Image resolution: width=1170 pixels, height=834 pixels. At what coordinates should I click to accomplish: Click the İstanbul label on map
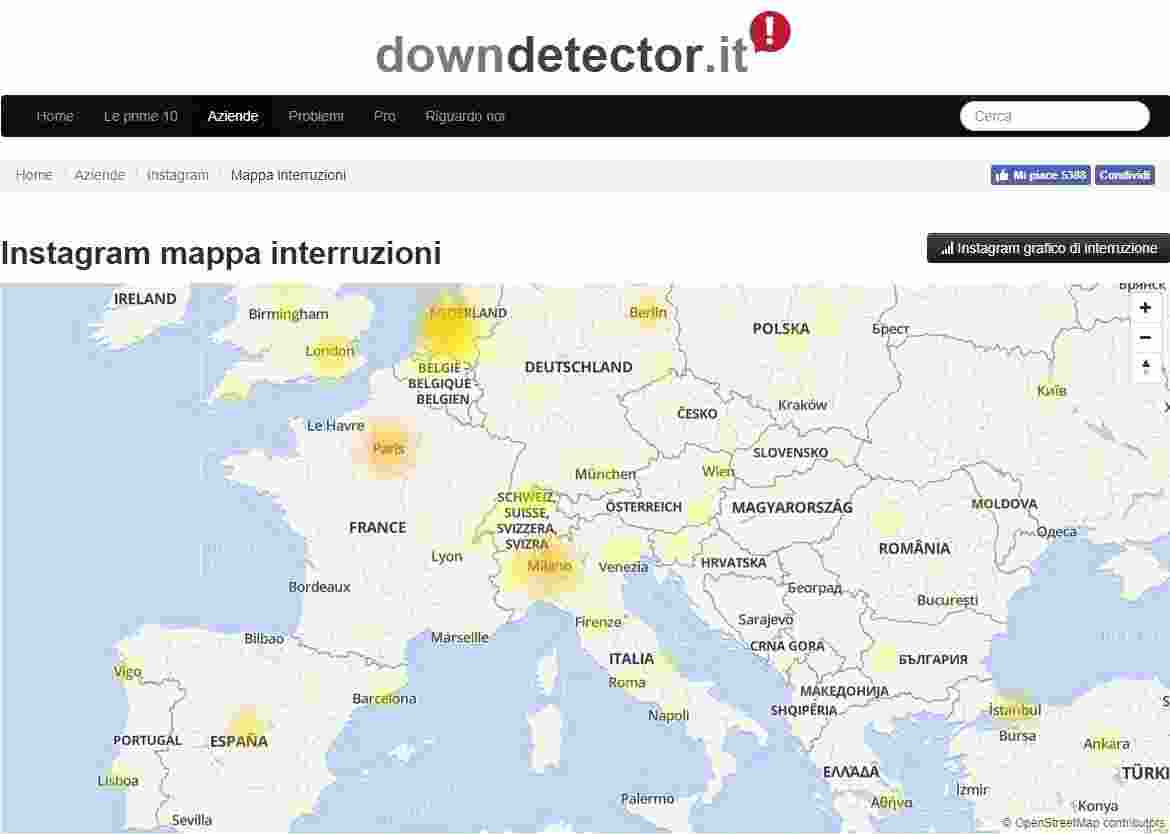click(x=1014, y=710)
